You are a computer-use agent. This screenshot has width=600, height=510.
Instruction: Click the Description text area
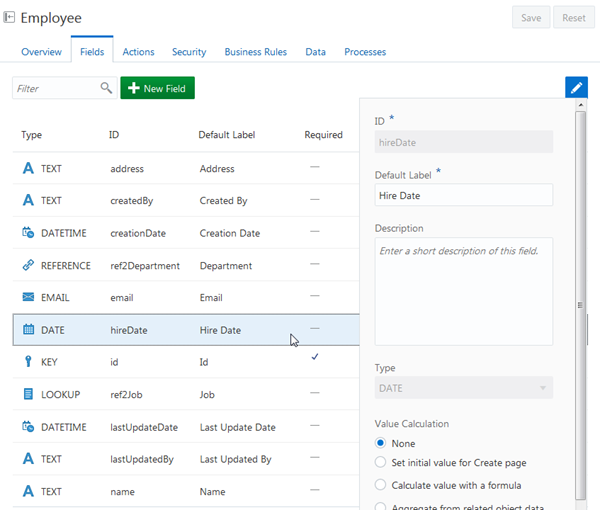[x=463, y=292]
